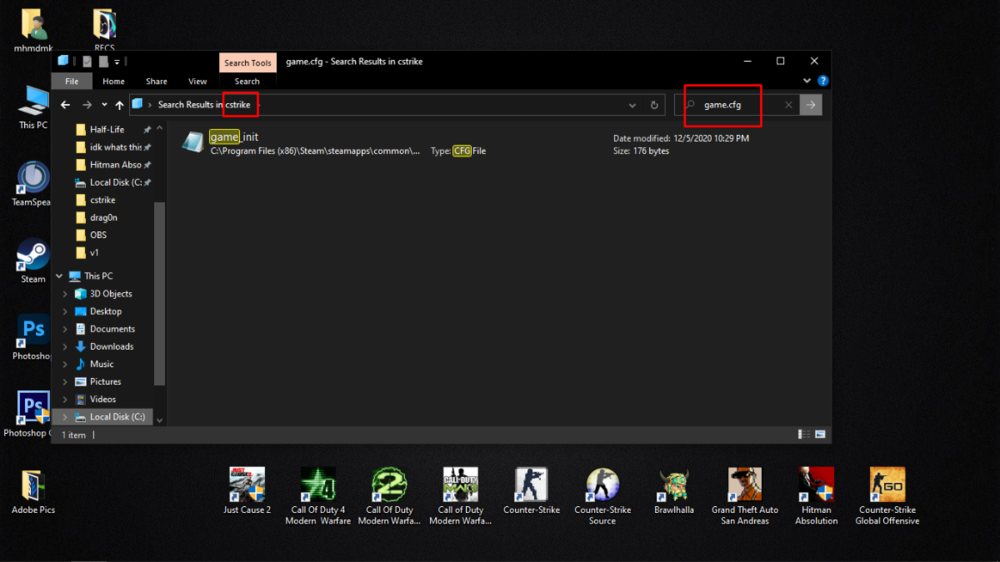Collapse the This PC tree node
Screen dimensions: 1000x562
59,276
